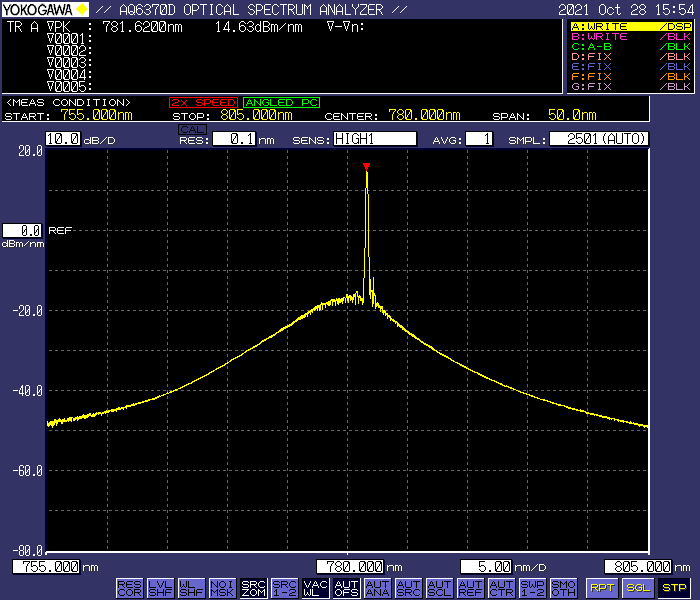Click peak wavelength 781.6200nm readout
Image resolution: width=700 pixels, height=600 pixels.
point(142,27)
